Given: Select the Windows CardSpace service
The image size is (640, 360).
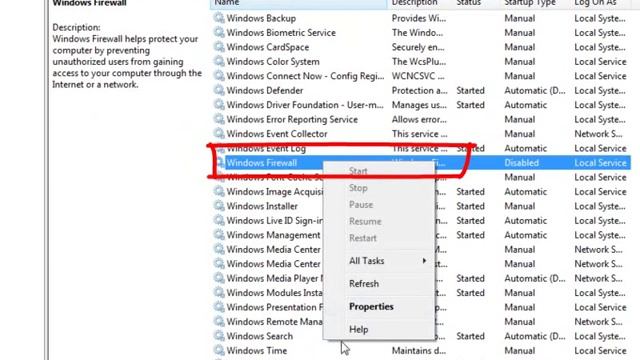Looking at the screenshot, I should (267, 47).
